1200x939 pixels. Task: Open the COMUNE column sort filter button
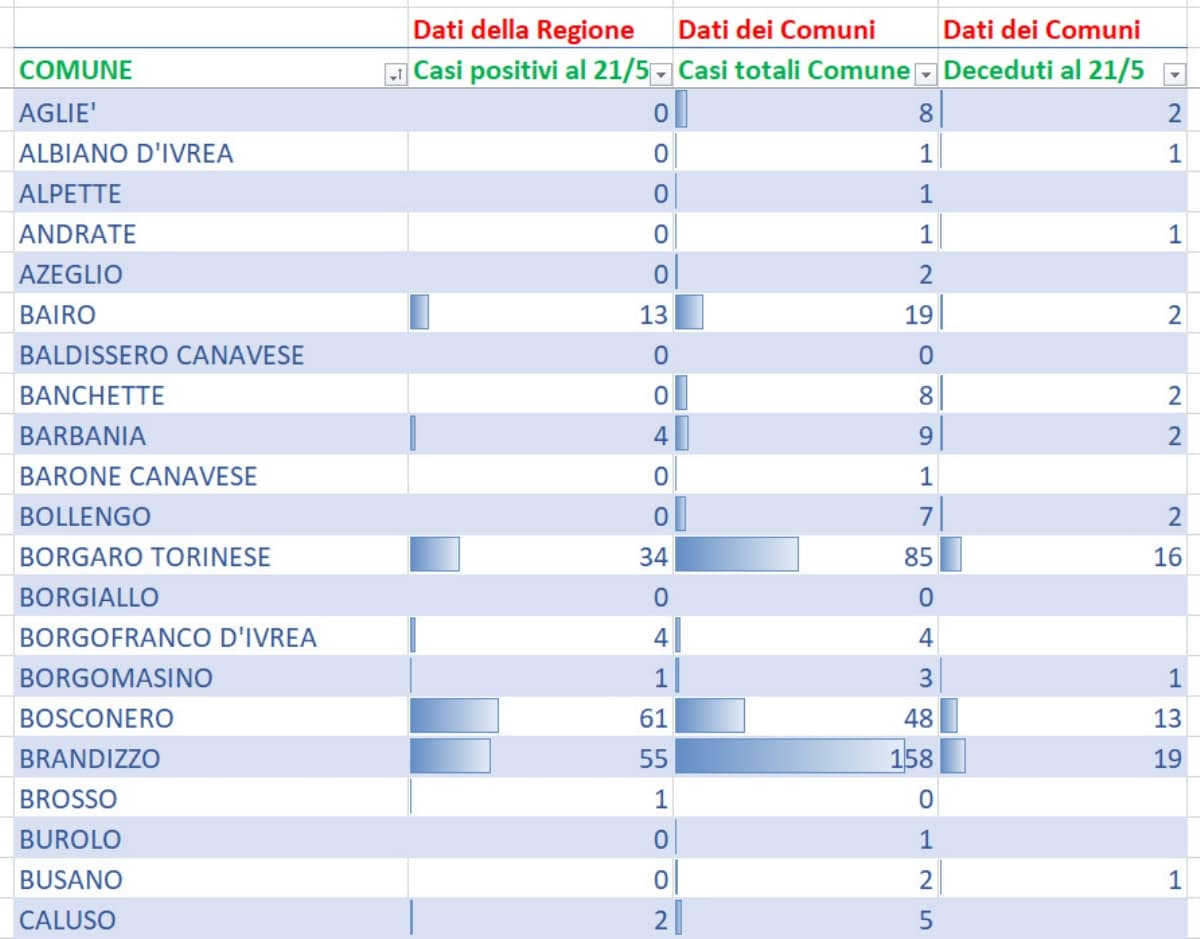tap(396, 74)
